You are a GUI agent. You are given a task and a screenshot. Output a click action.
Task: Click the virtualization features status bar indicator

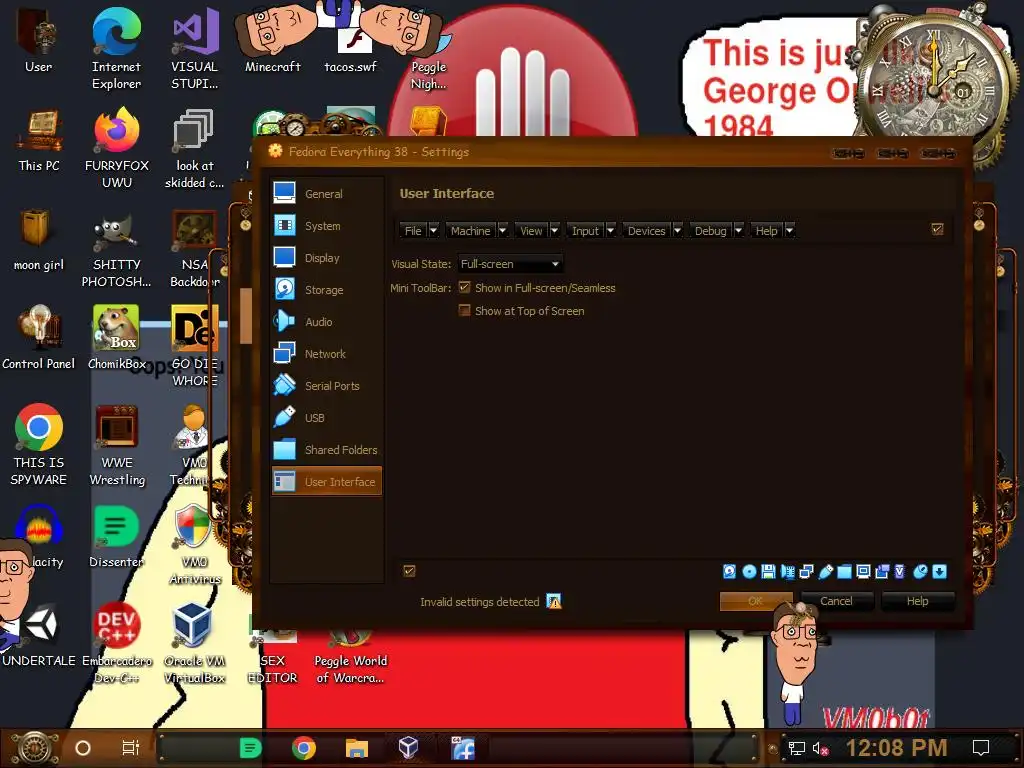click(x=900, y=572)
